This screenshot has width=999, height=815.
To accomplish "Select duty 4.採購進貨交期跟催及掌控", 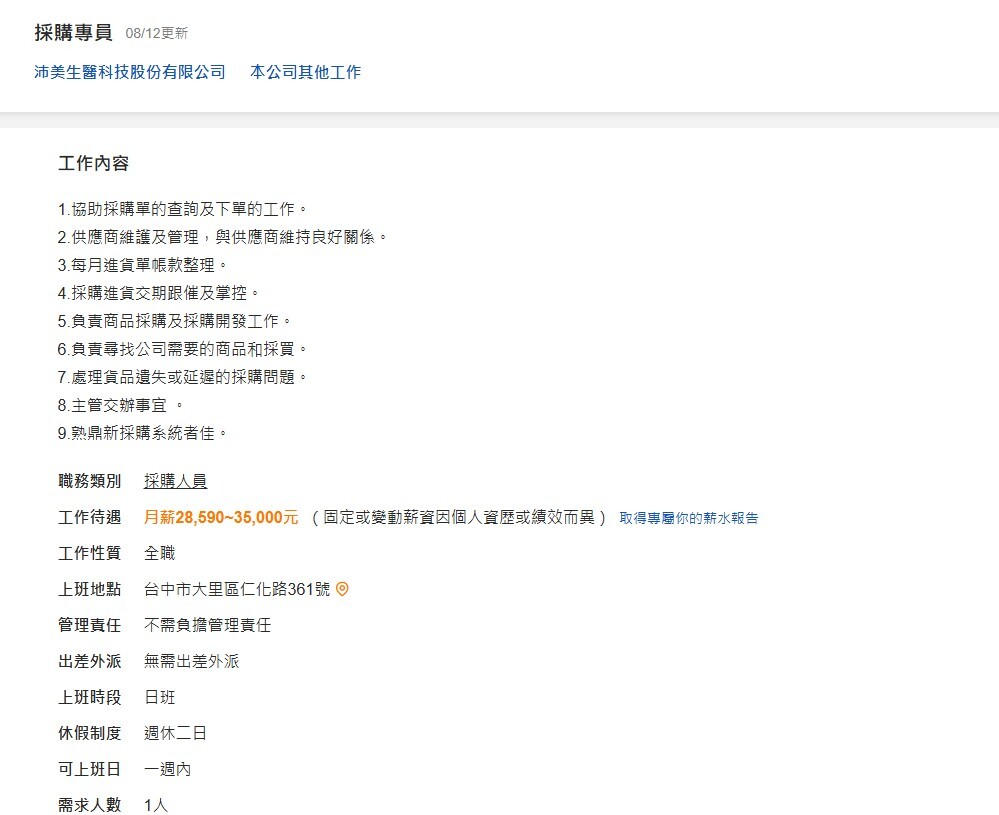I will [x=159, y=293].
